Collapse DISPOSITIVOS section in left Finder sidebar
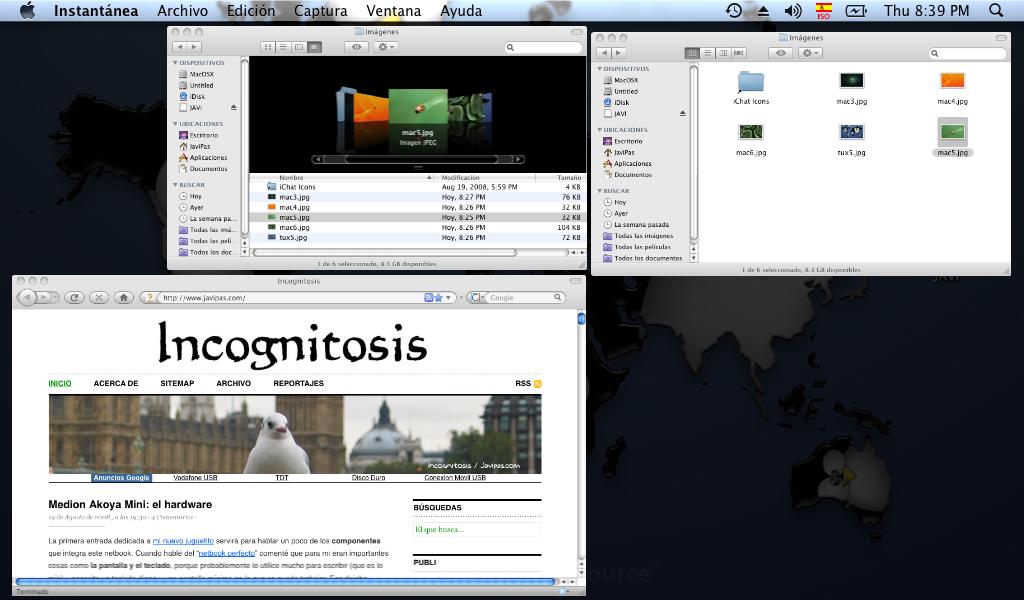This screenshot has height=600, width=1024. click(x=175, y=63)
